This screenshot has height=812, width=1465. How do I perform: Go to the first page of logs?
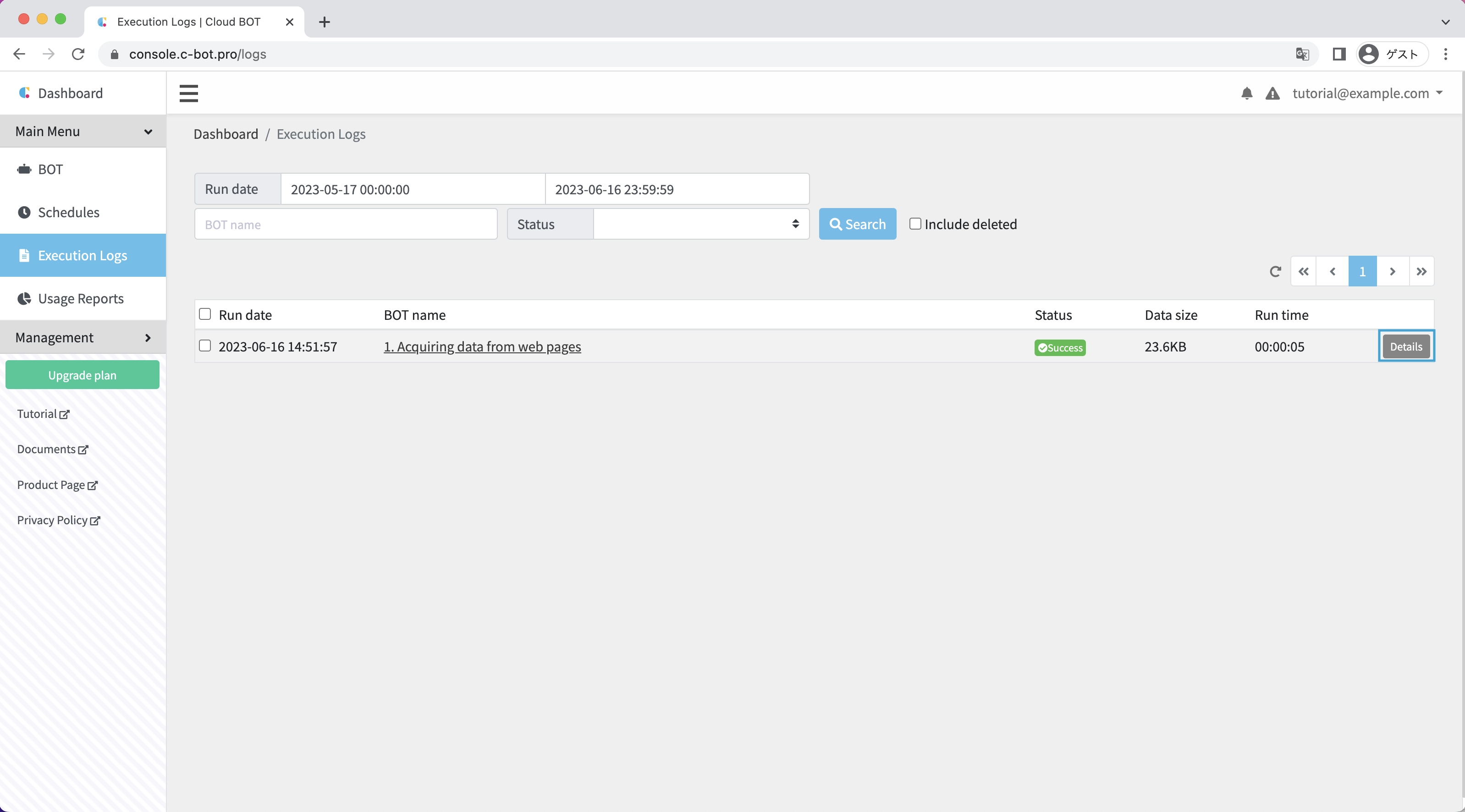(x=1304, y=271)
